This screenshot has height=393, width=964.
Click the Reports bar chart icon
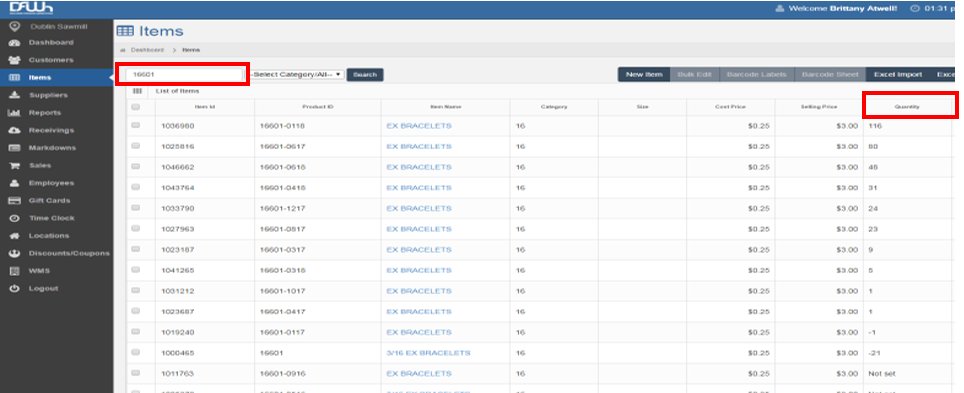click(15, 113)
